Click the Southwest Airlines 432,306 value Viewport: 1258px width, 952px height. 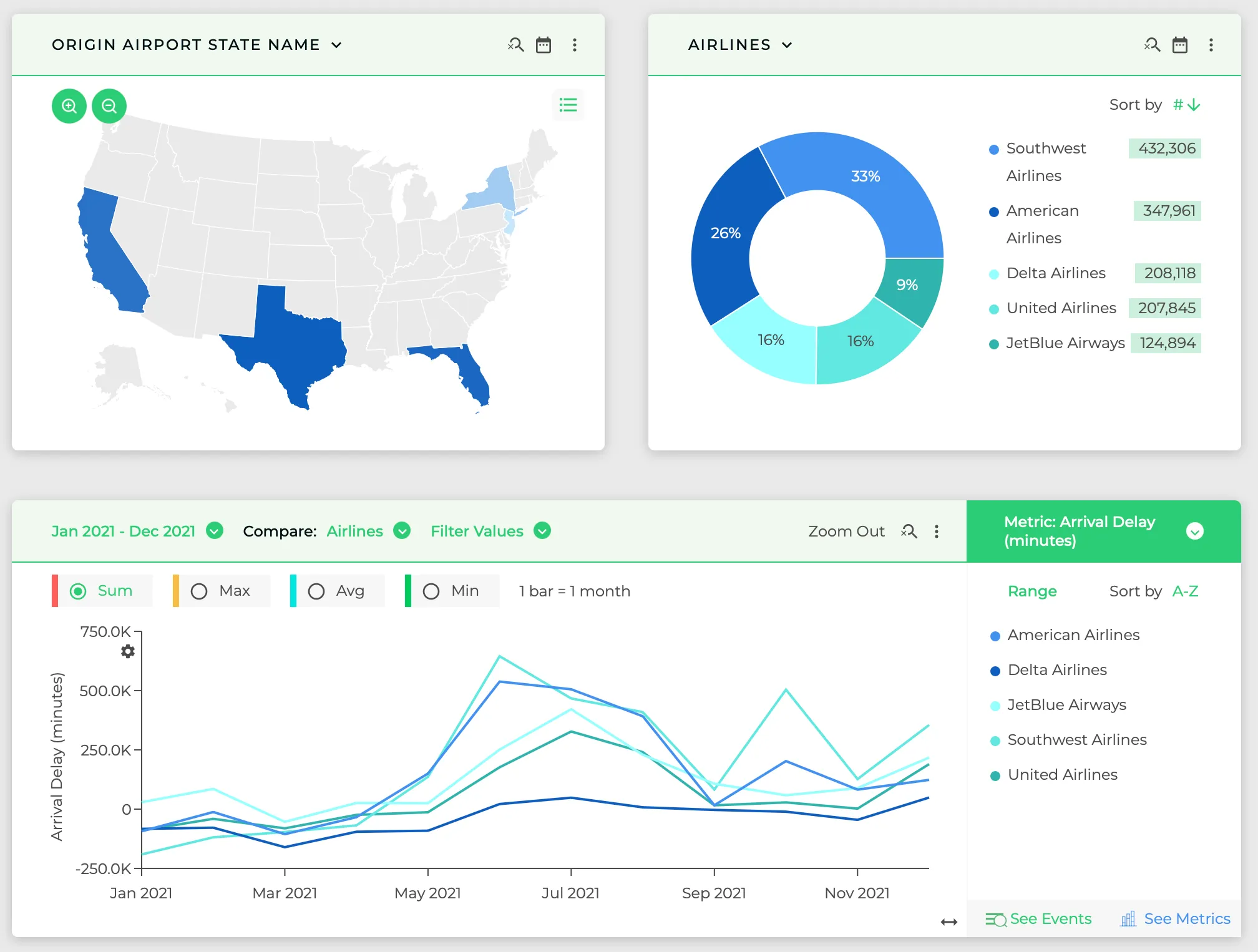pos(1165,148)
